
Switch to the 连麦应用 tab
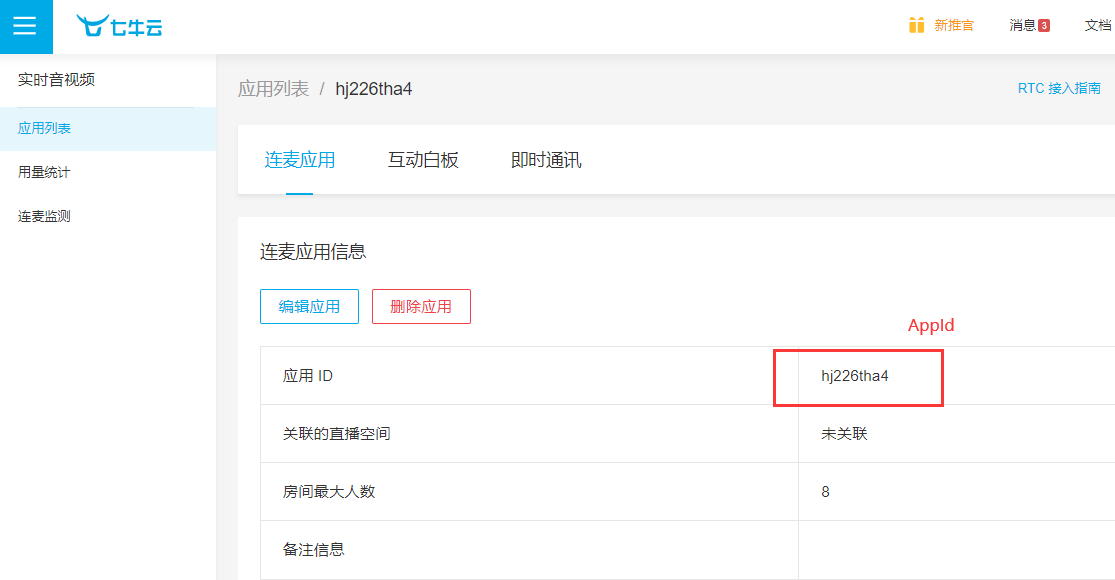tap(299, 160)
